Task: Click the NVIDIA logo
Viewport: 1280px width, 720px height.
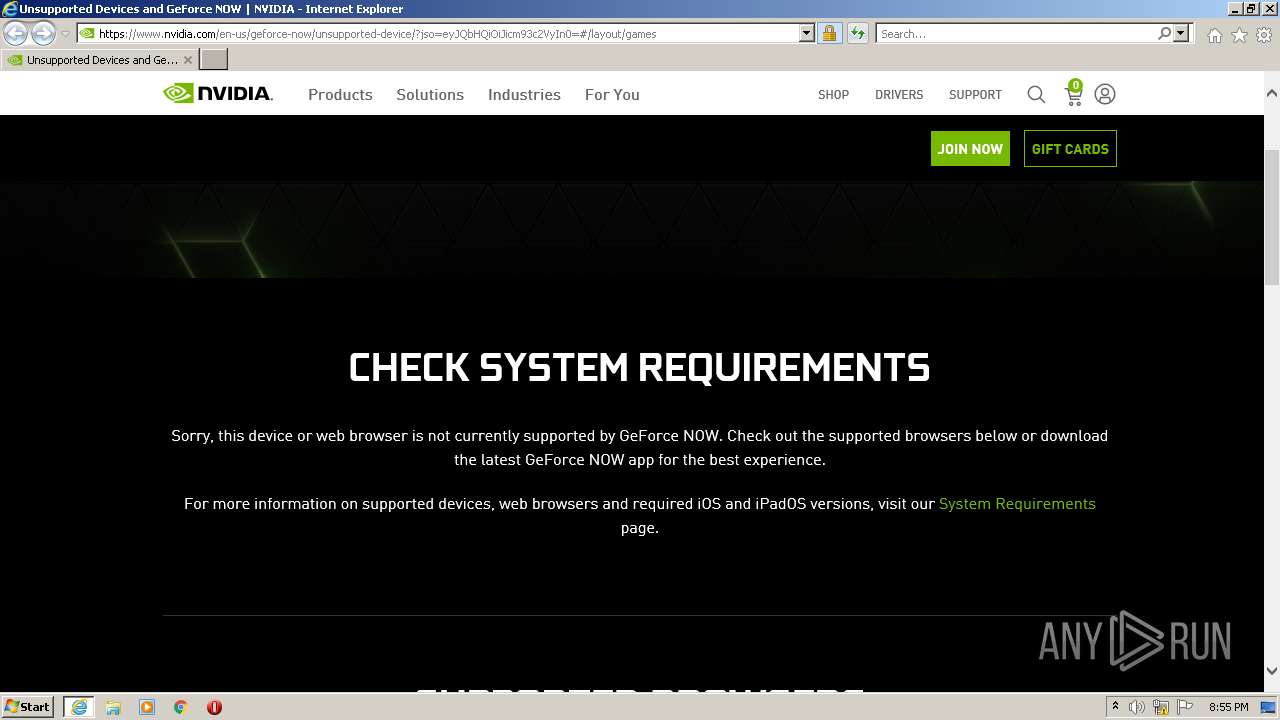Action: [218, 94]
